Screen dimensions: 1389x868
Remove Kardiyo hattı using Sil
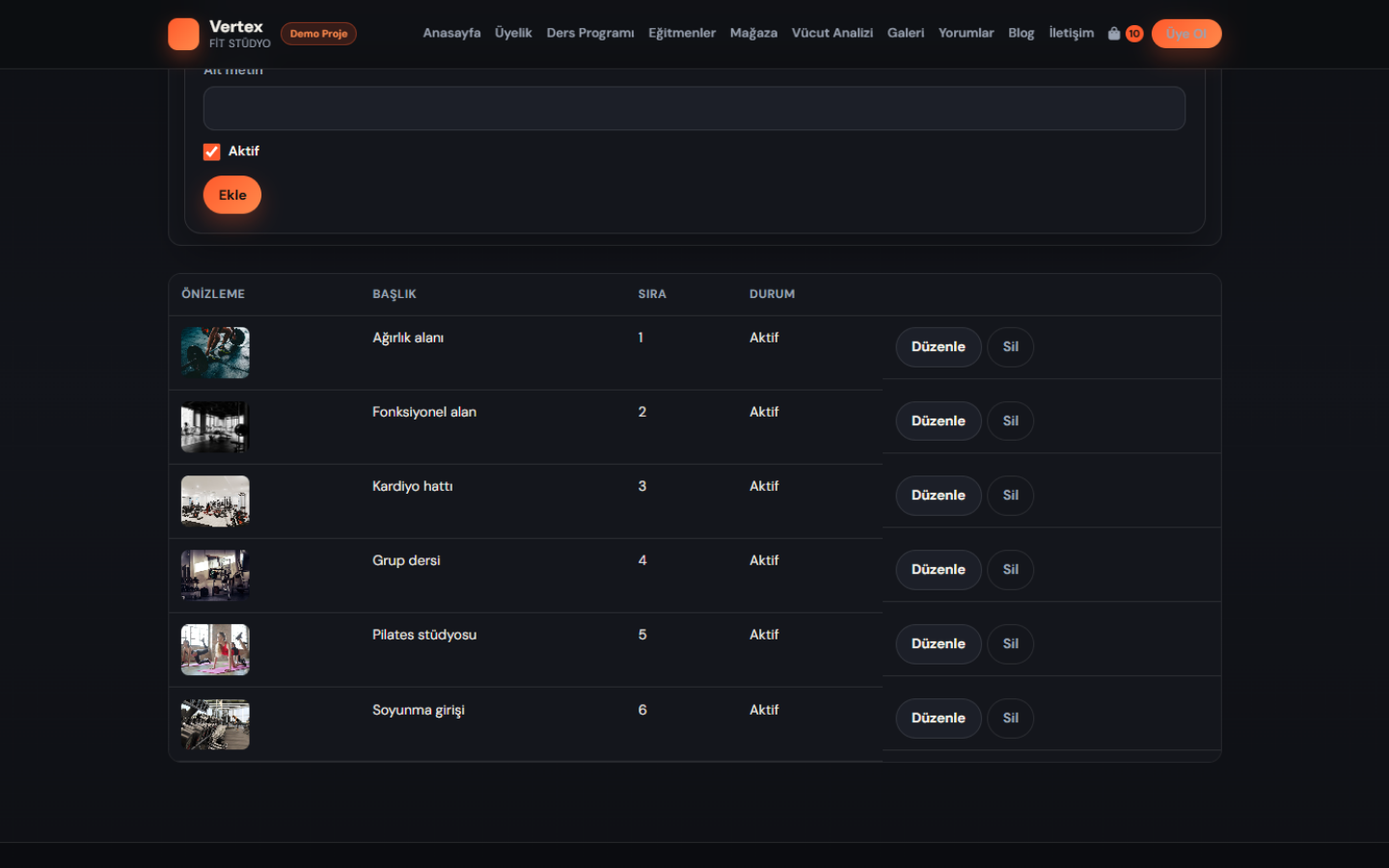pos(1011,496)
